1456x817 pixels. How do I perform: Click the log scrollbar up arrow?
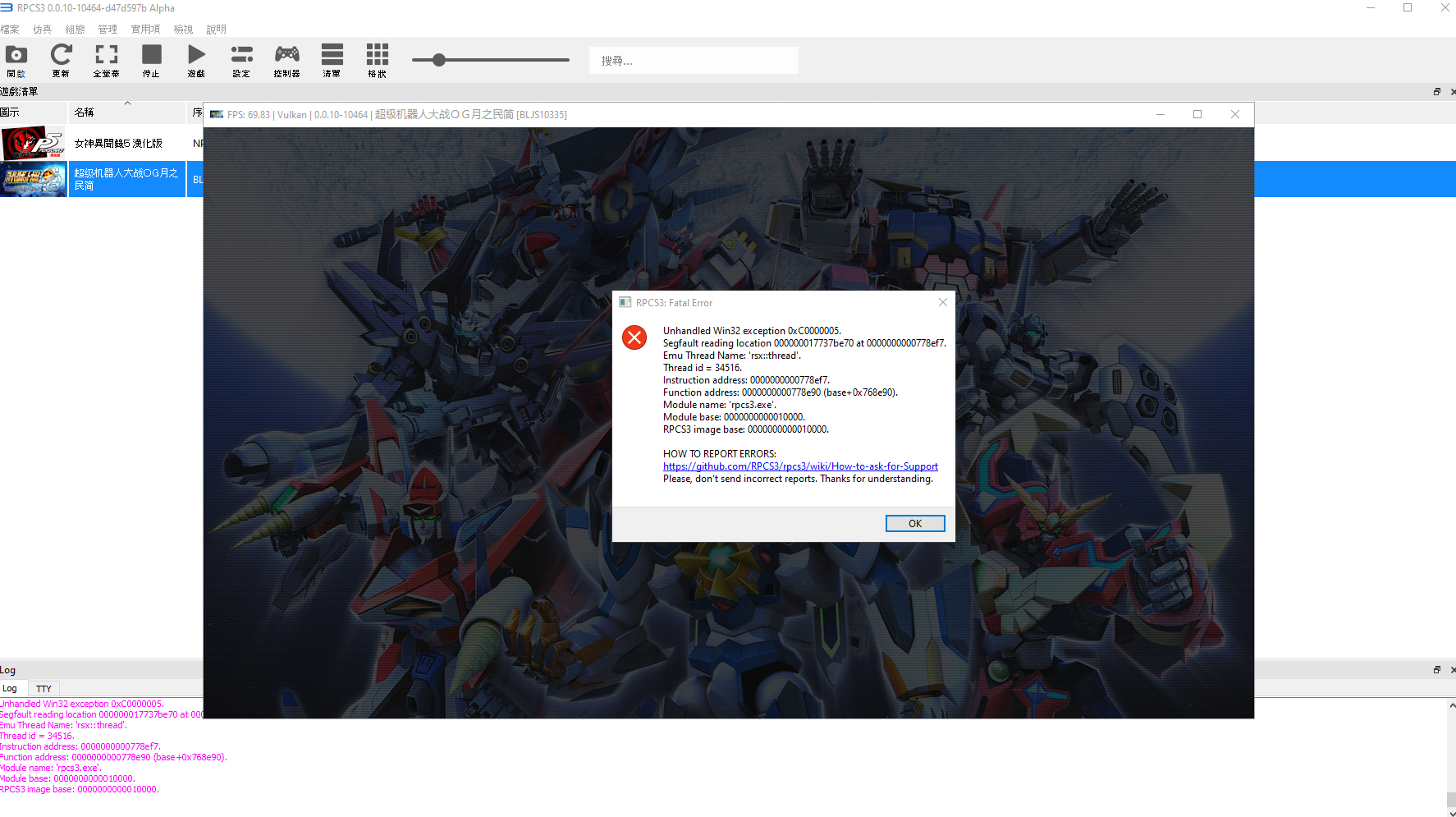(x=1451, y=705)
